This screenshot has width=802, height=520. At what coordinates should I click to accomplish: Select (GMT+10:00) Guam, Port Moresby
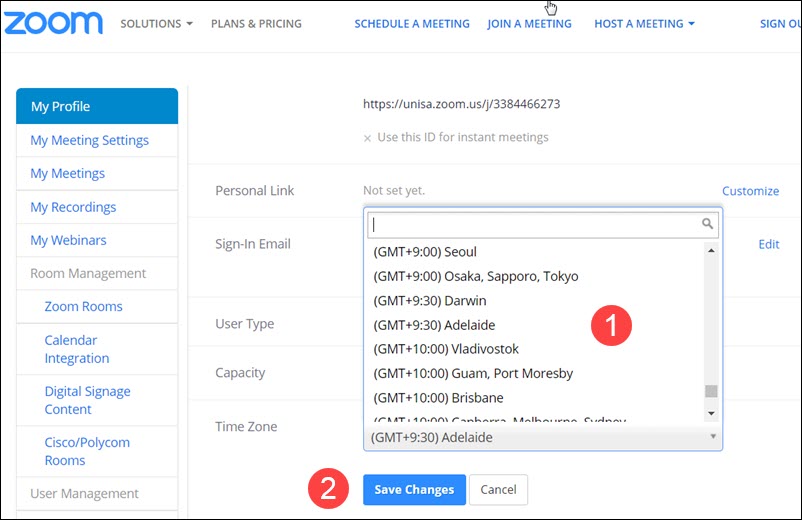pos(534,373)
